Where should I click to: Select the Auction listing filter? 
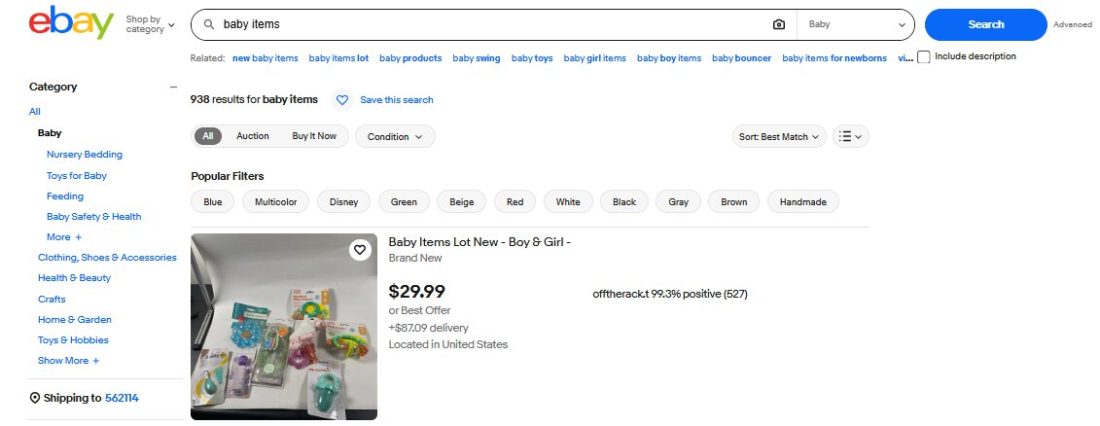(x=252, y=136)
